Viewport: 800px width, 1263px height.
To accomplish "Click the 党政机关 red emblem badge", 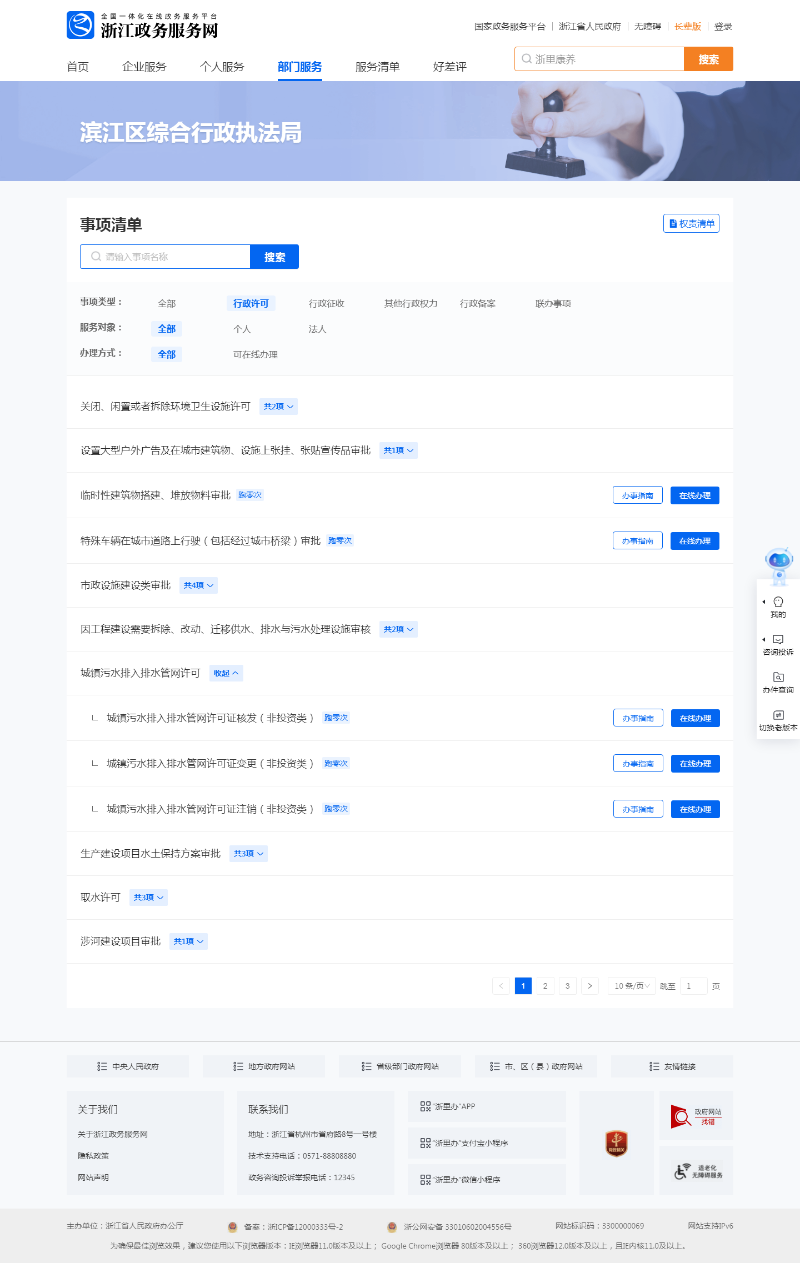I will coord(616,1143).
